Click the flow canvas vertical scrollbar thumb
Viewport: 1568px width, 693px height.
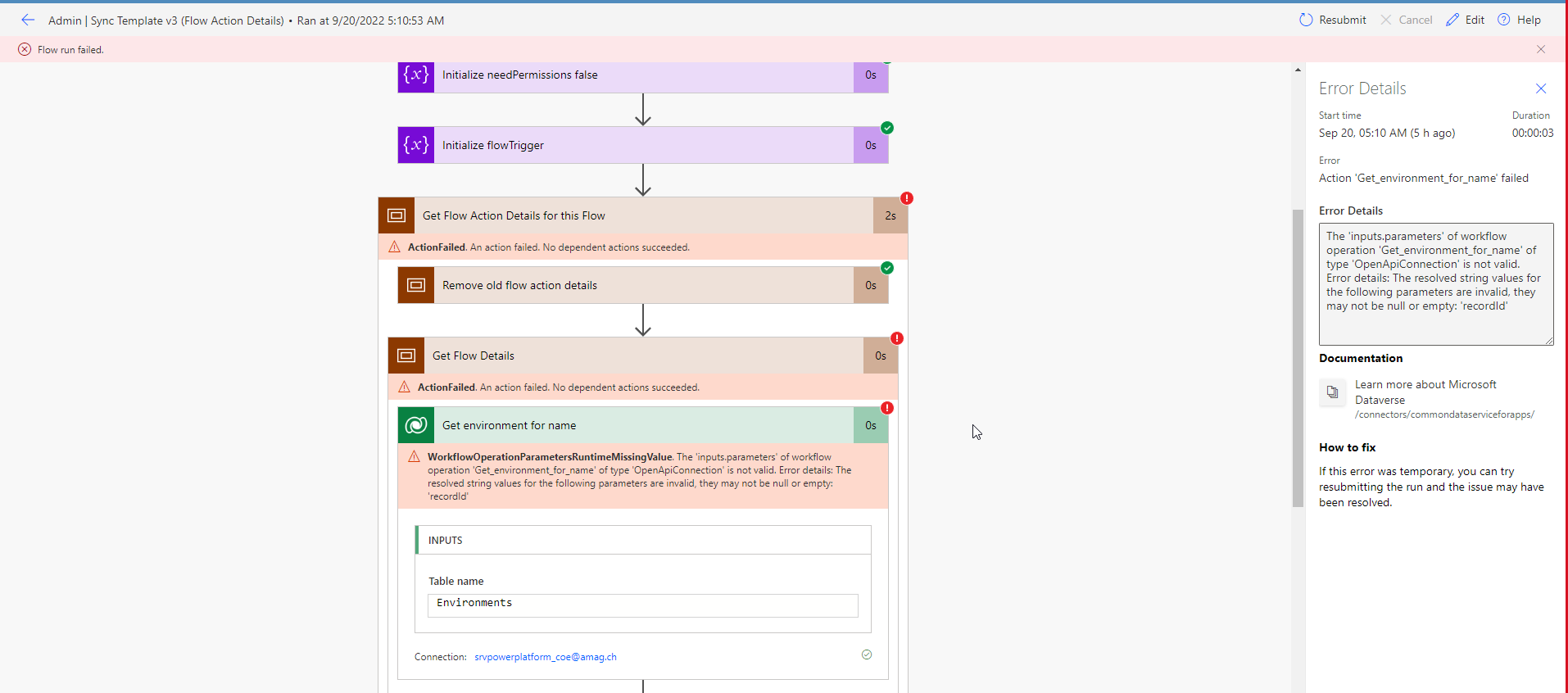pyautogui.click(x=1298, y=358)
